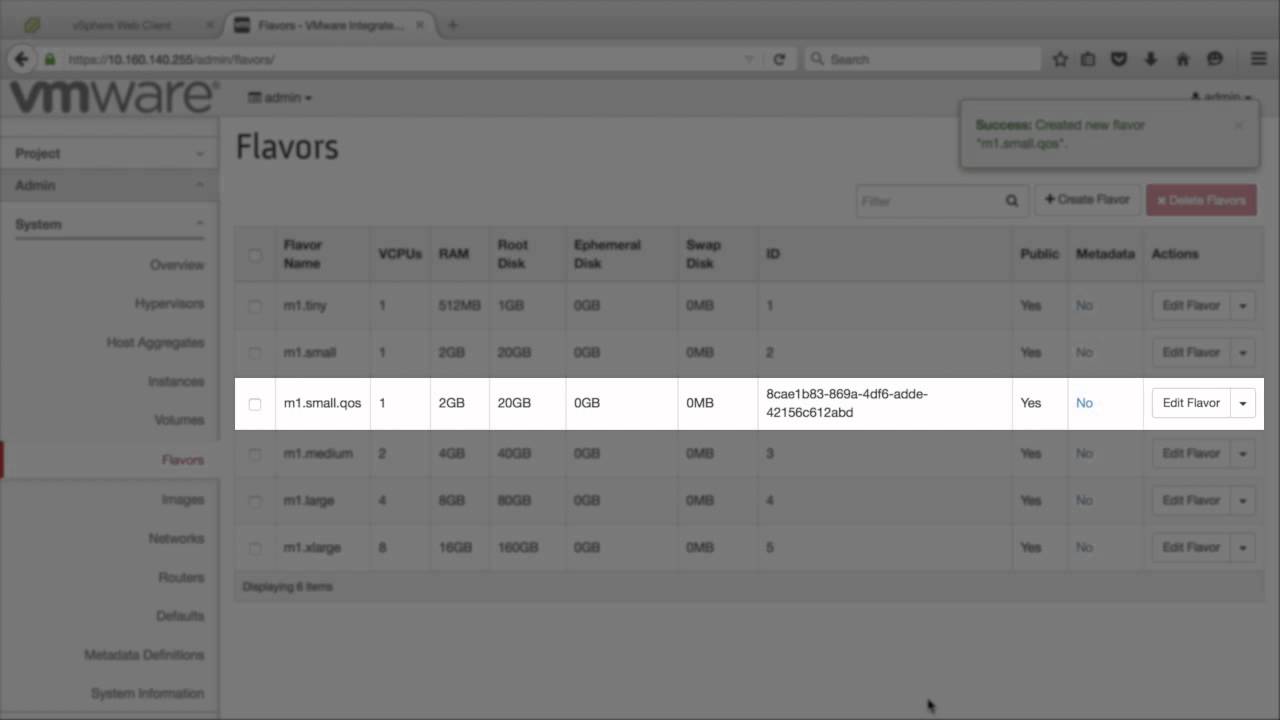Edit Flavor for m1.small.qos
This screenshot has height=720, width=1280.
tap(1191, 403)
